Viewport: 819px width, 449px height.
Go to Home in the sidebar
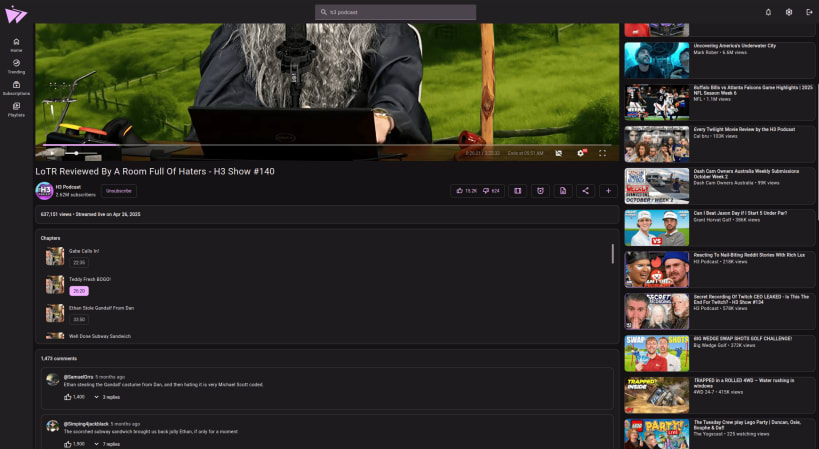point(16,45)
